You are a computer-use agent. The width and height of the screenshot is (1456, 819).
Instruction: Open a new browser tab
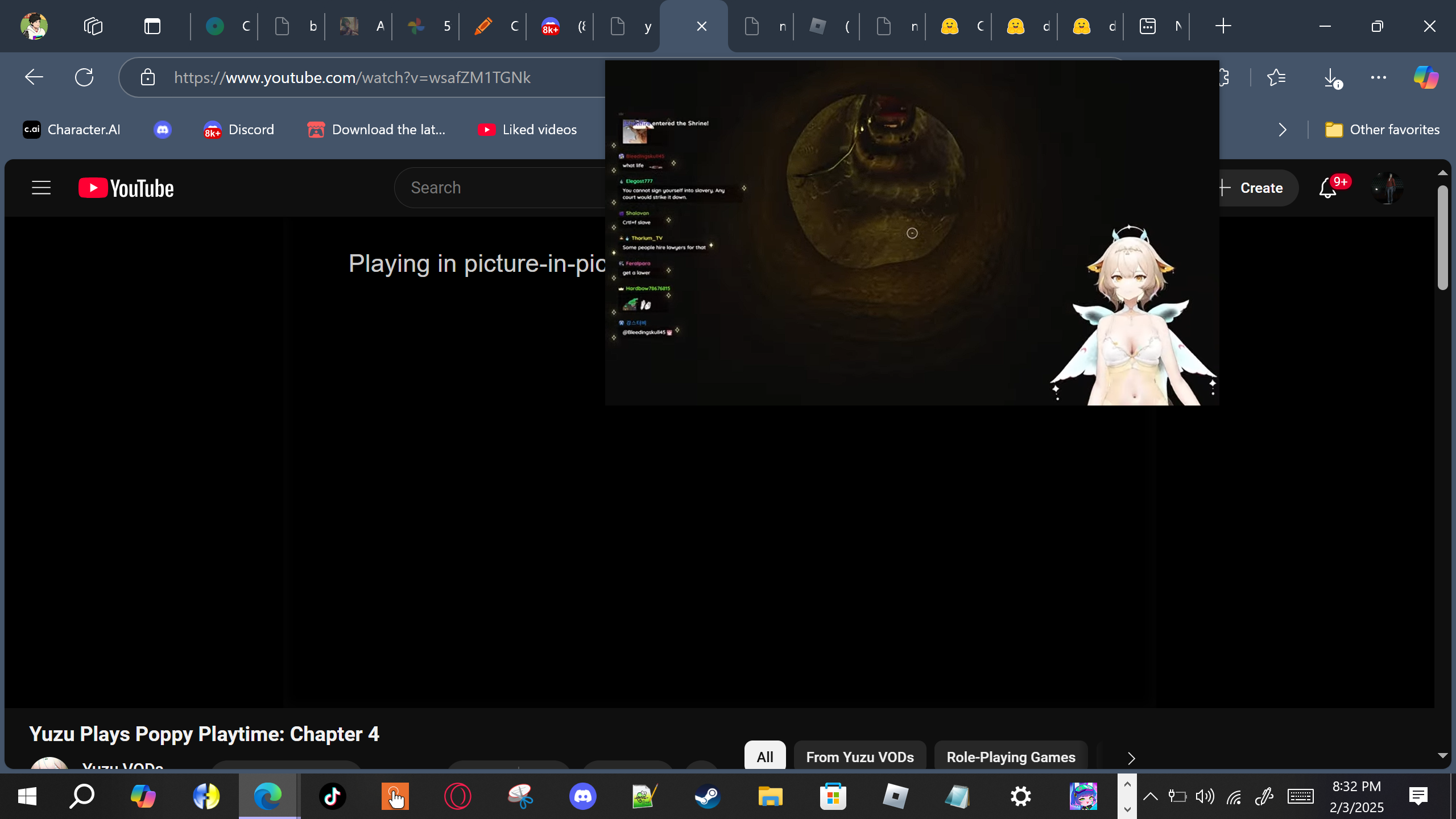(x=1223, y=26)
